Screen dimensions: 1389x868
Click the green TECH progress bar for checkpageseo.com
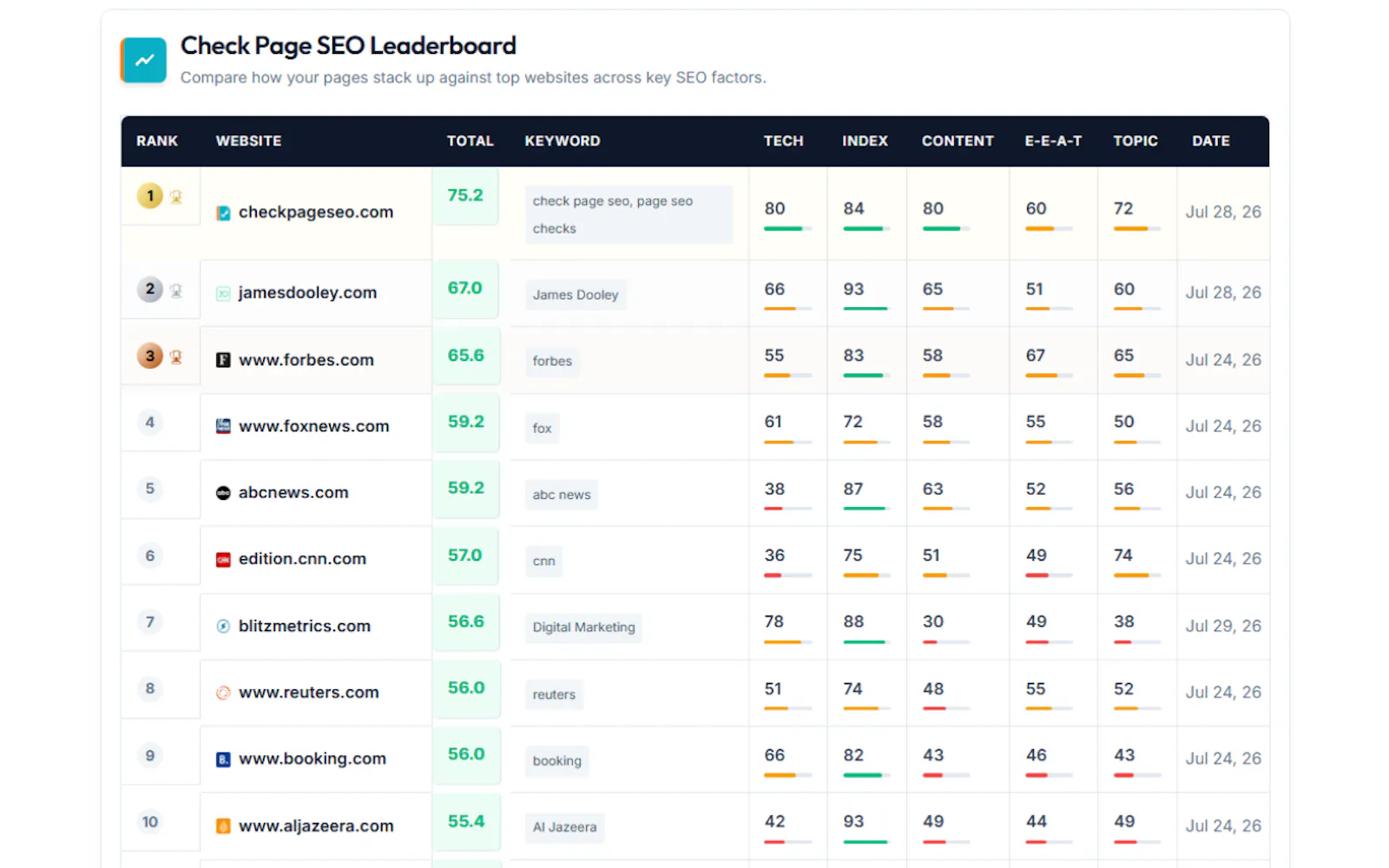pos(788,228)
